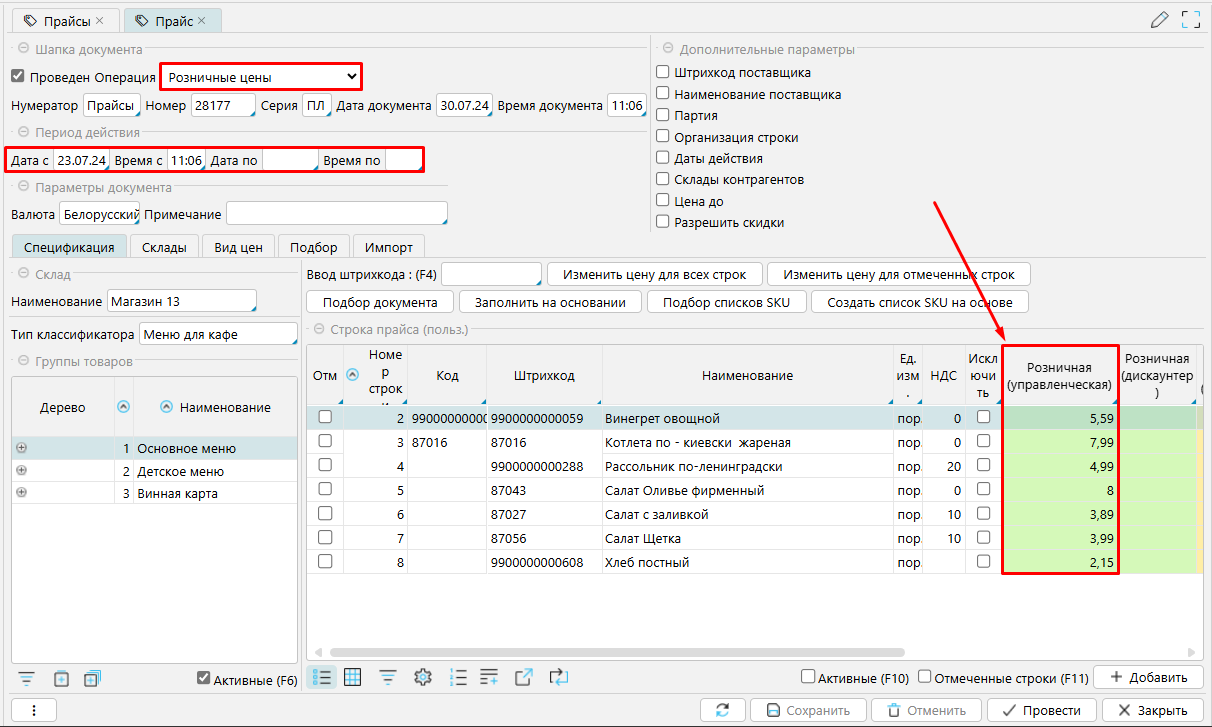Toggle the Разрешить скидки checkbox

click(663, 222)
